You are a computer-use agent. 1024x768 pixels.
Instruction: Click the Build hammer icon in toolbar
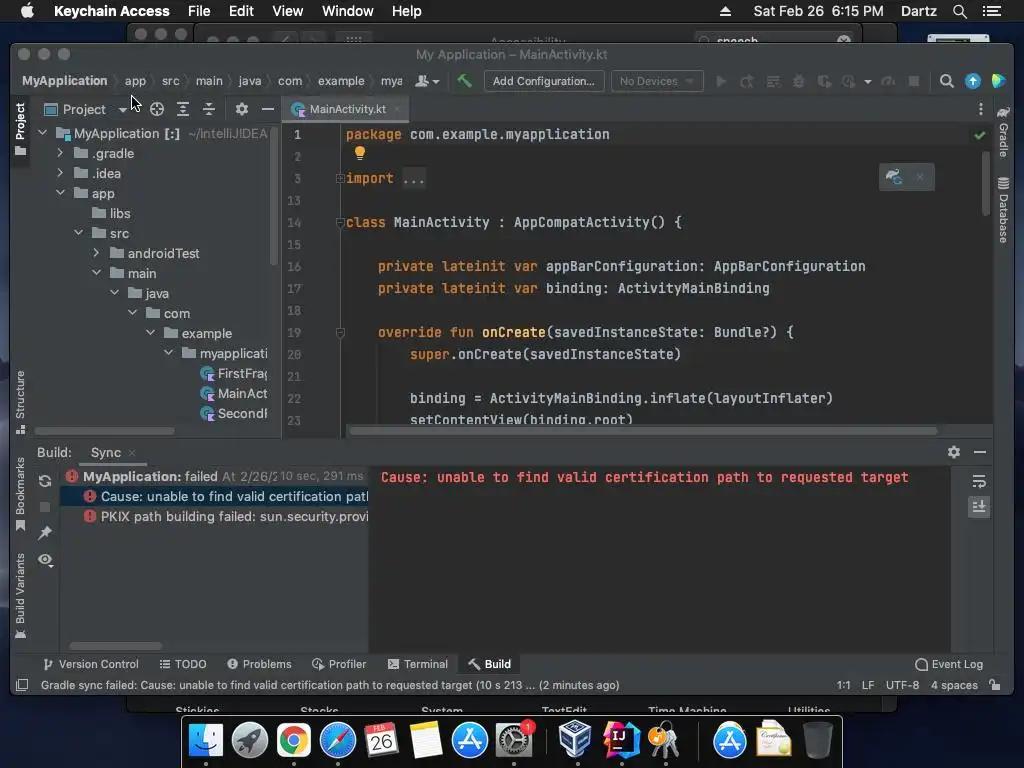pos(464,81)
